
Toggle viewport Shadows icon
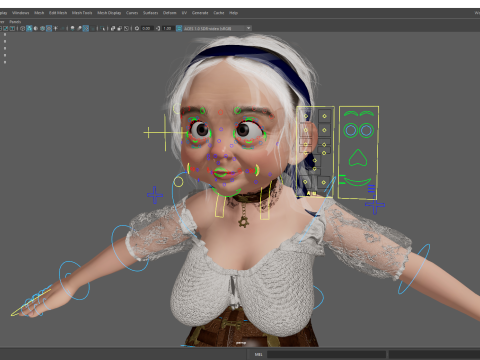tap(62, 28)
